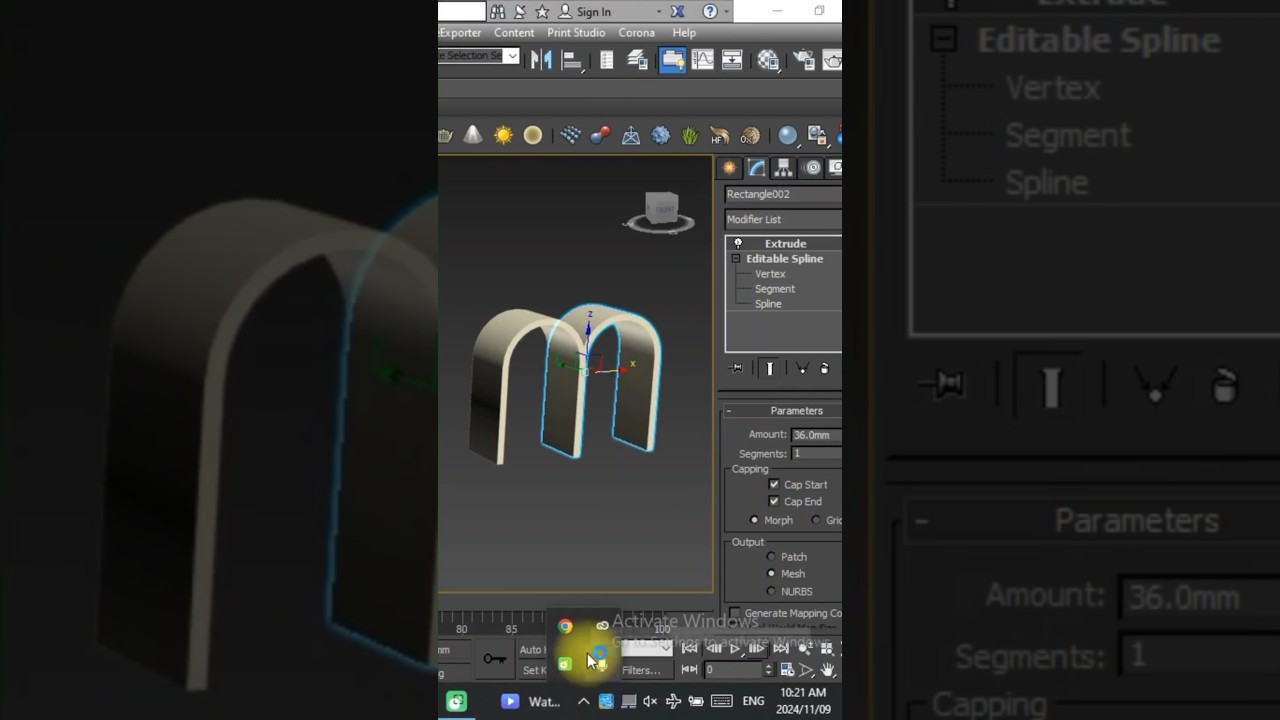1280x720 pixels.
Task: Open the Layer Explorer icon
Action: 637,60
